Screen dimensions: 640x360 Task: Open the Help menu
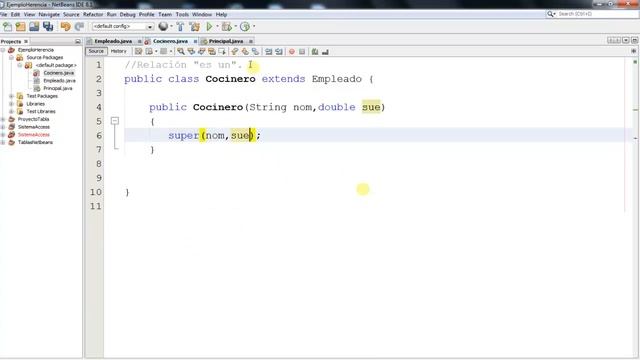[221, 14]
